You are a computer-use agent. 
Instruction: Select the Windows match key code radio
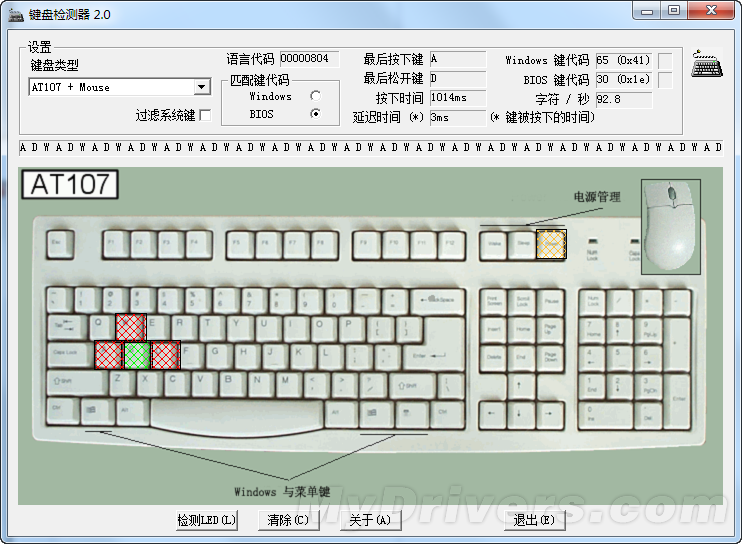[315, 96]
